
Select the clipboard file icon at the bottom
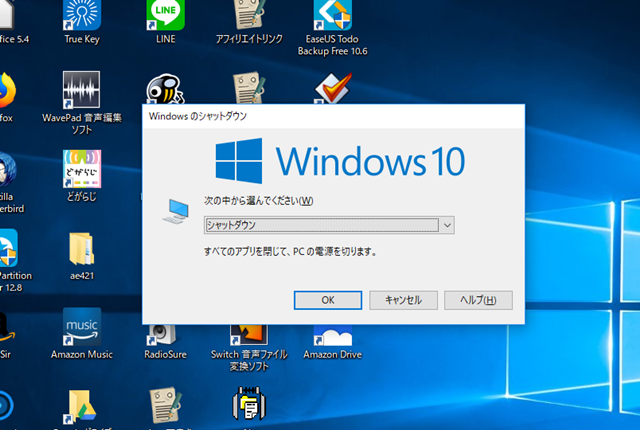click(249, 405)
